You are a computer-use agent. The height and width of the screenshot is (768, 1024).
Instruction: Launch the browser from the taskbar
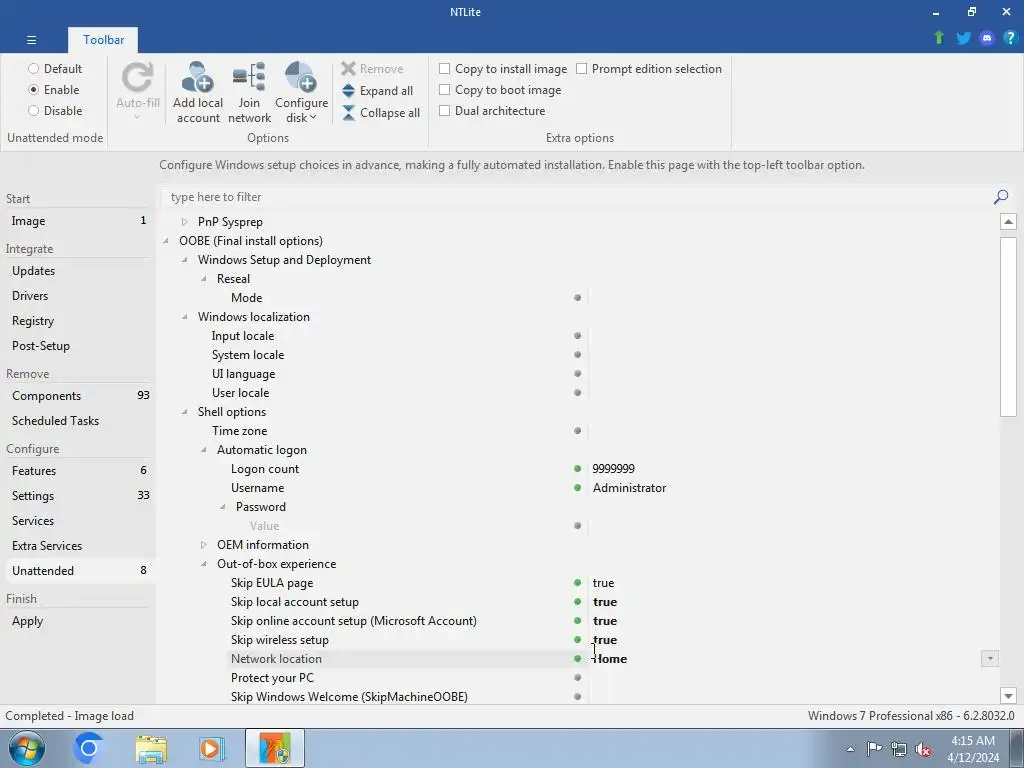tap(88, 748)
